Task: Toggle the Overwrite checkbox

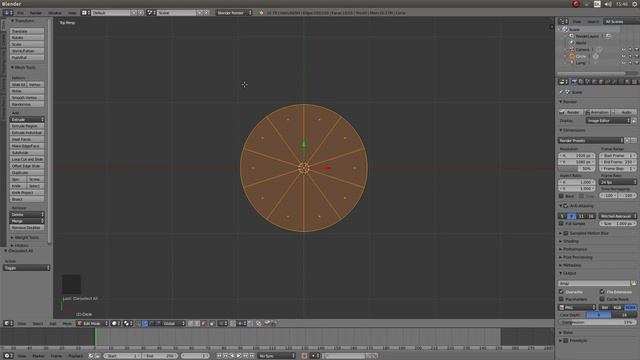Action: coord(561,292)
